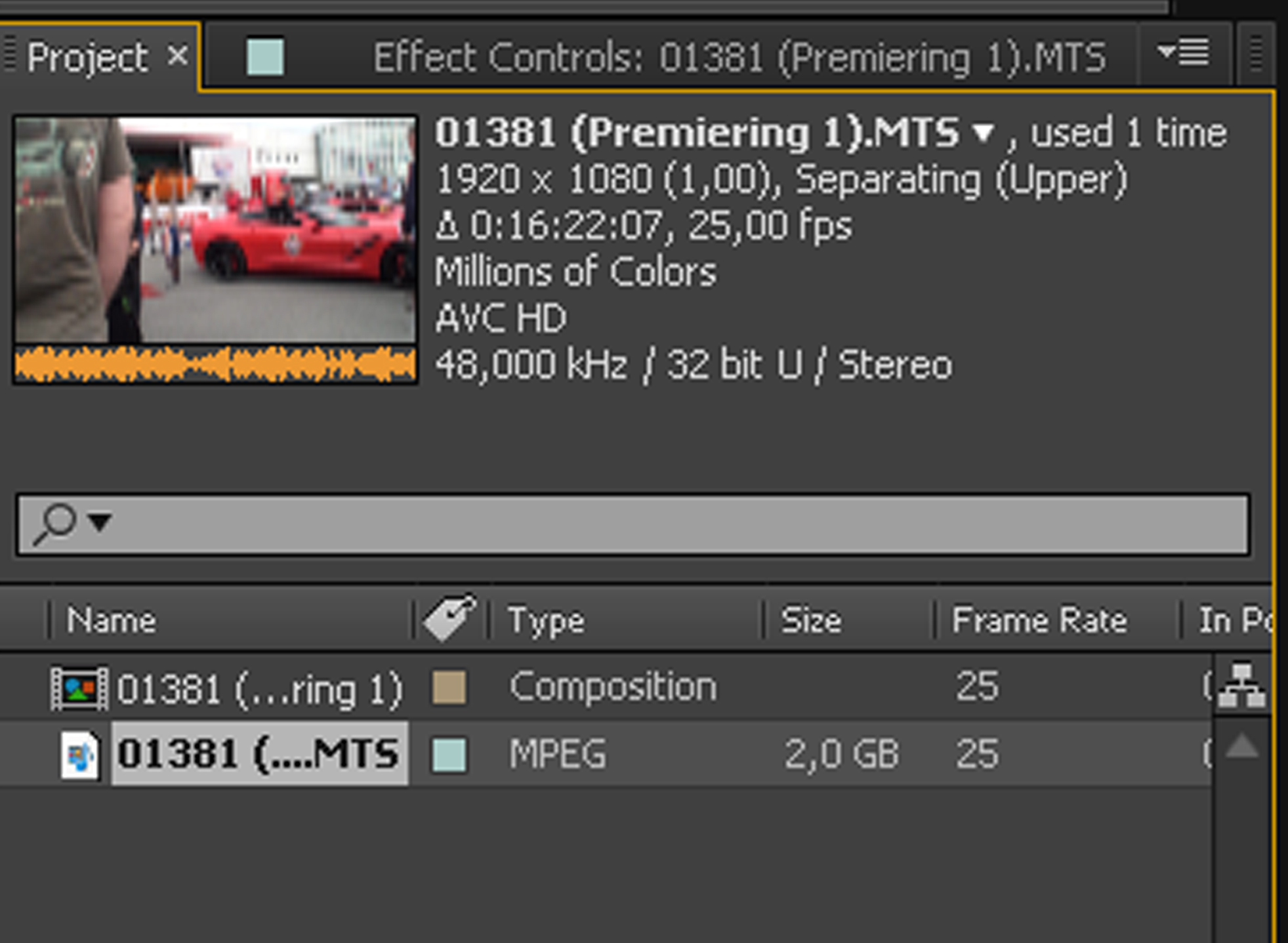1288x943 pixels.
Task: Switch to the Effect Controls tab
Action: (x=739, y=58)
